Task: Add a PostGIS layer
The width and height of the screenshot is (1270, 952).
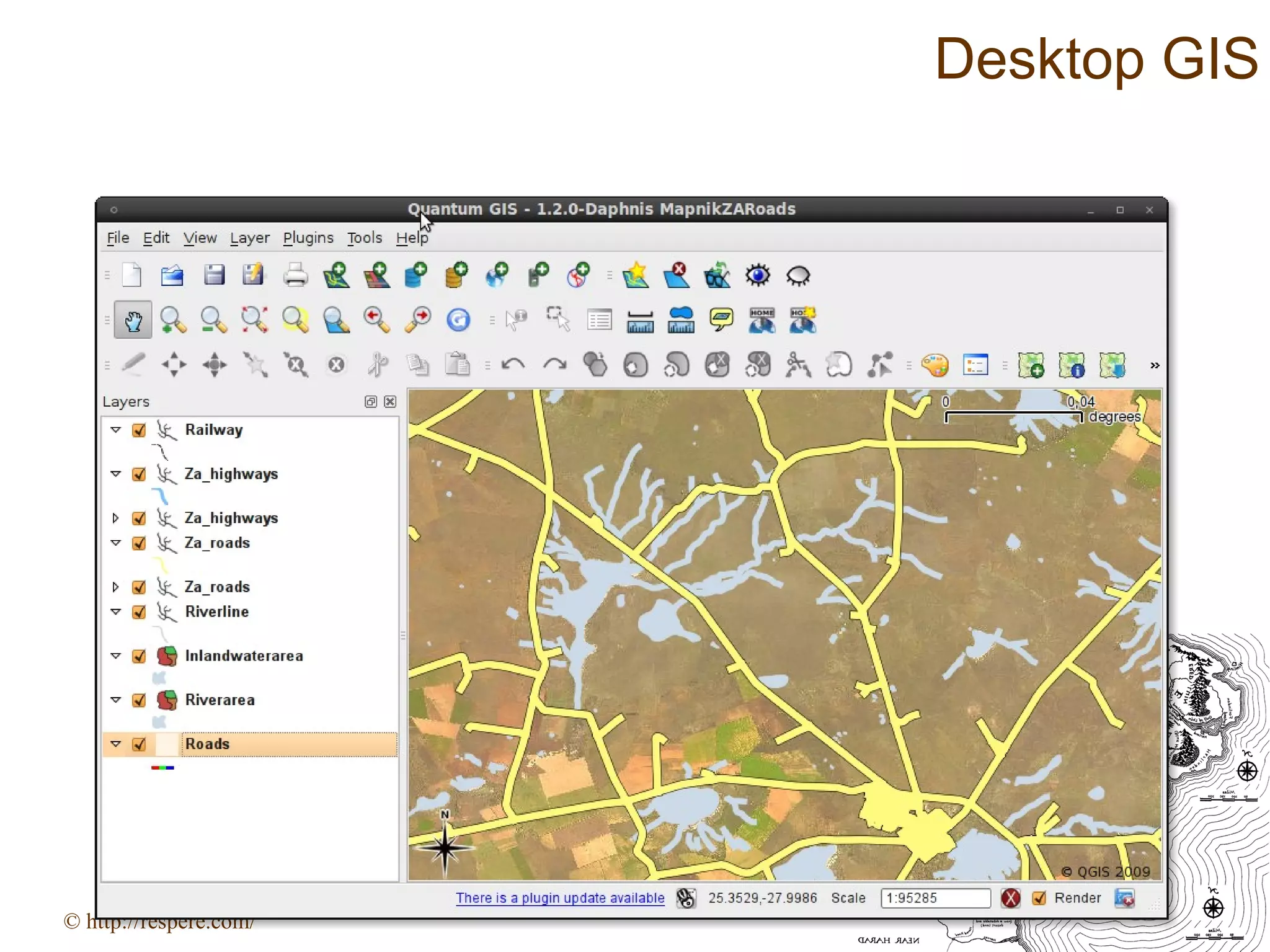Action: point(416,275)
